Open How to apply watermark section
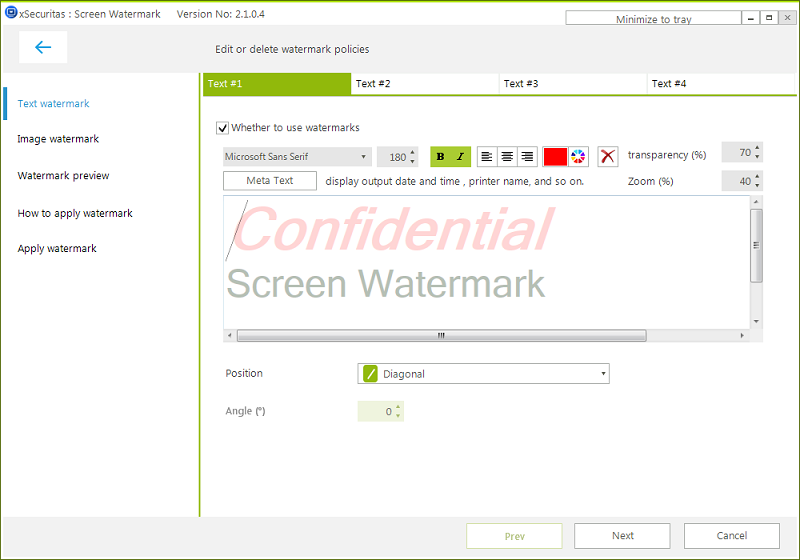This screenshot has height=560, width=800. [x=75, y=213]
